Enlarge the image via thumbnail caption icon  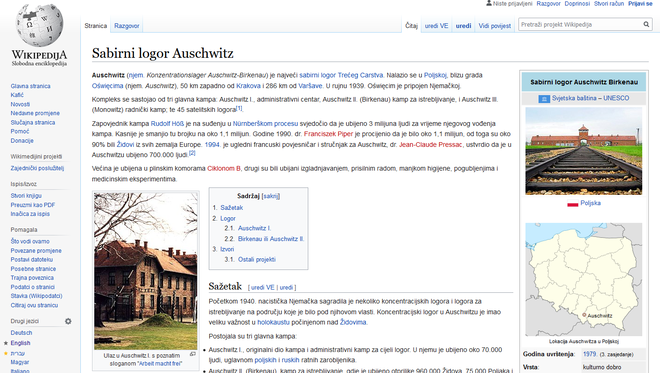pyautogui.click(x=192, y=354)
